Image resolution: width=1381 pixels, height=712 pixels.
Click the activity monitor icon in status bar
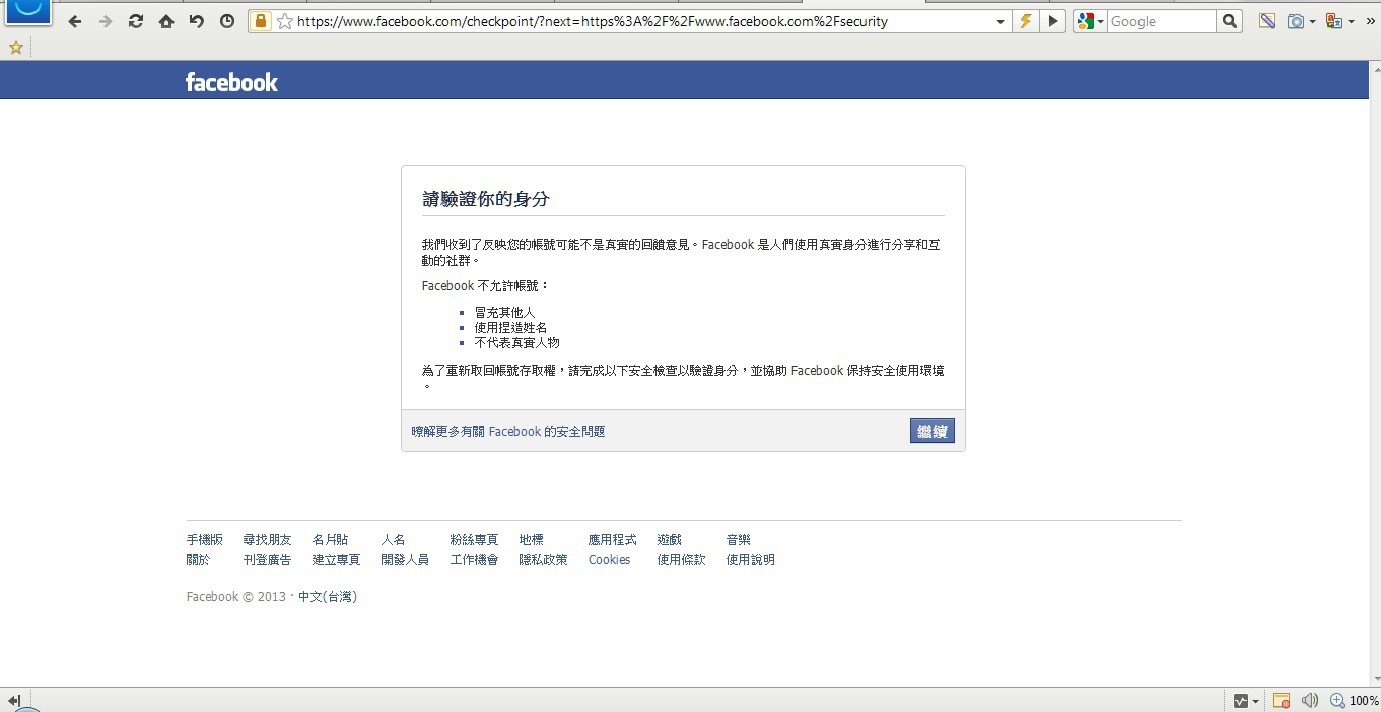click(1241, 701)
